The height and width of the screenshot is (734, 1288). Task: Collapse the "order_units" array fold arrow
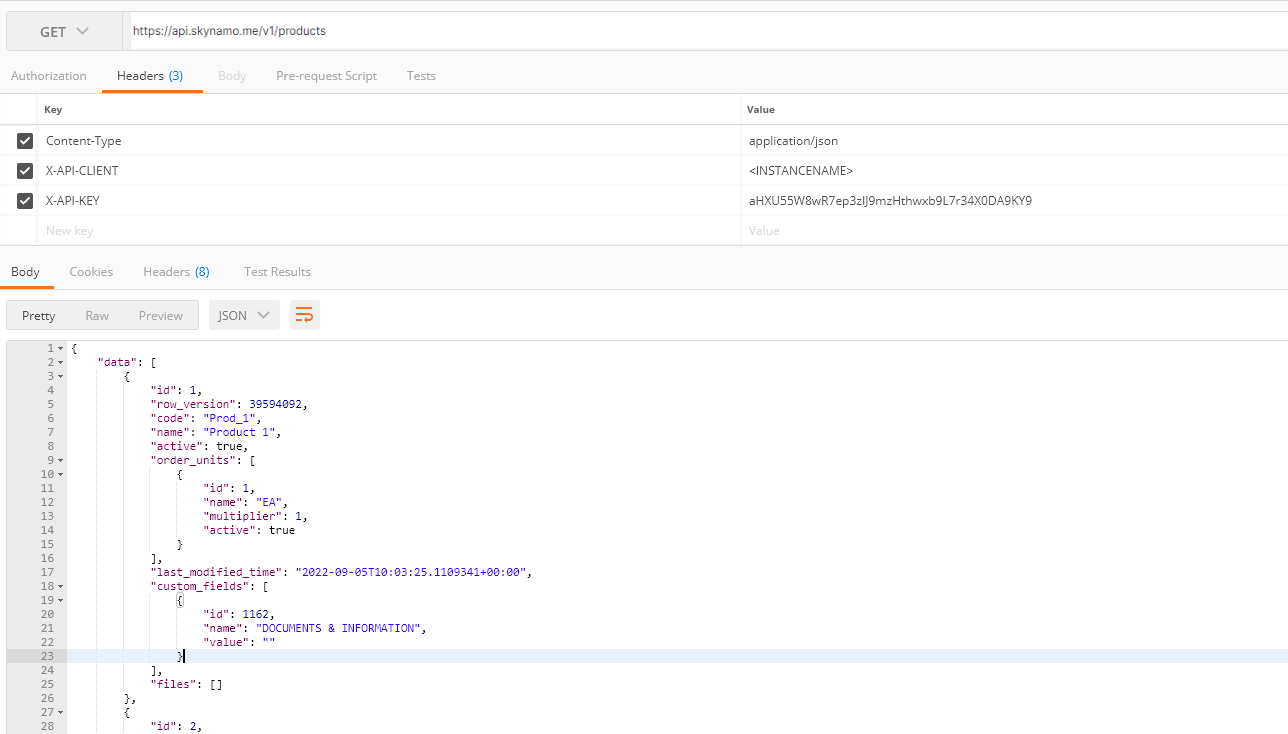coord(61,460)
